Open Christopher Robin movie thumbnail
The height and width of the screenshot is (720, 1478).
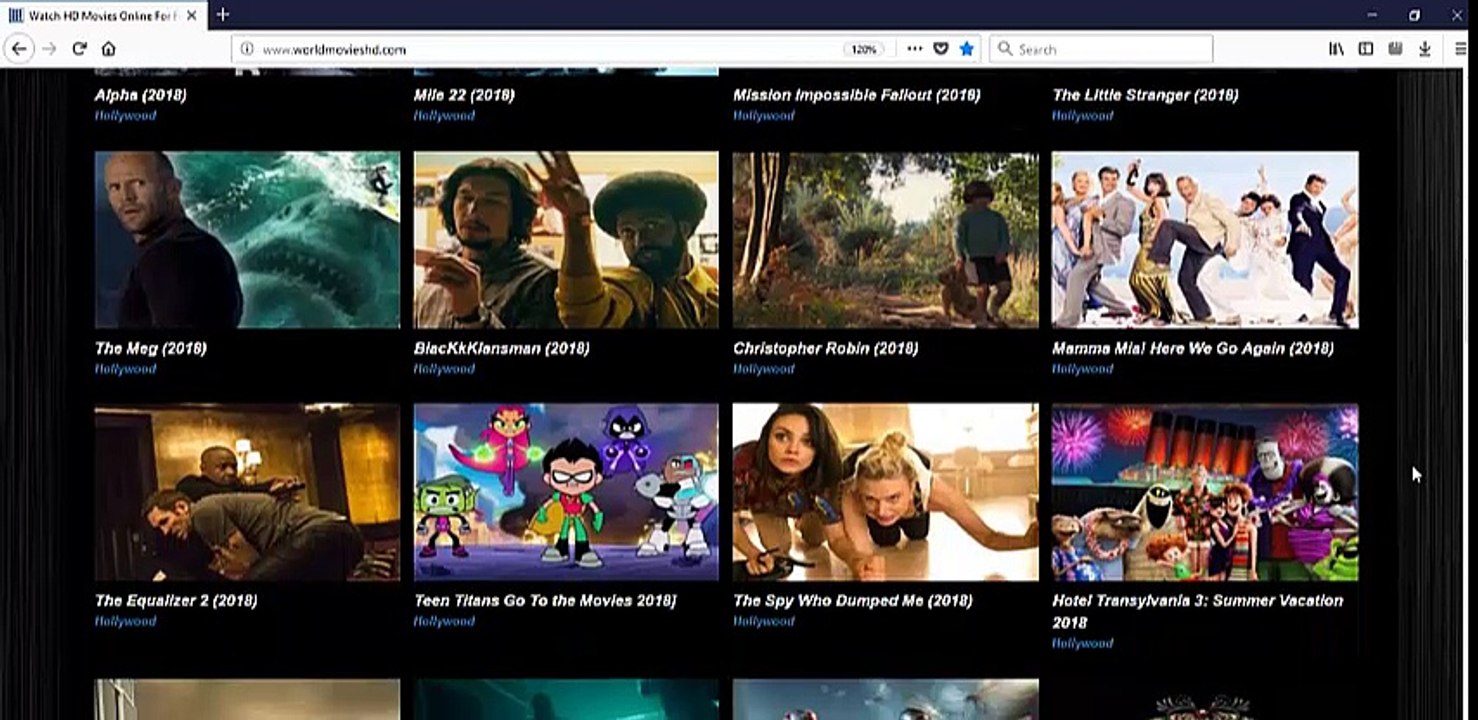886,240
